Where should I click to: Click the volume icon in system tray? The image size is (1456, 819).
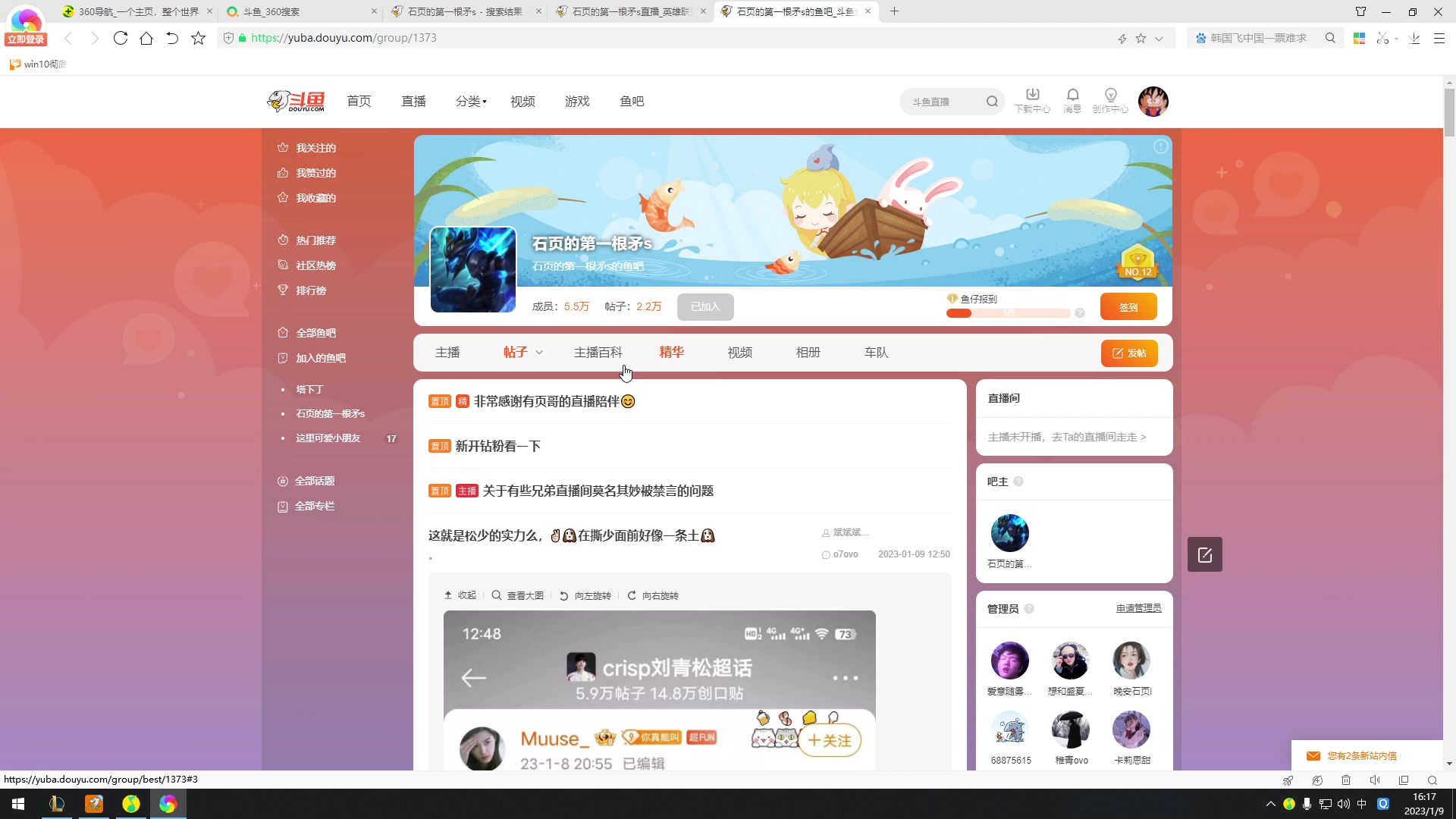coord(1344,804)
